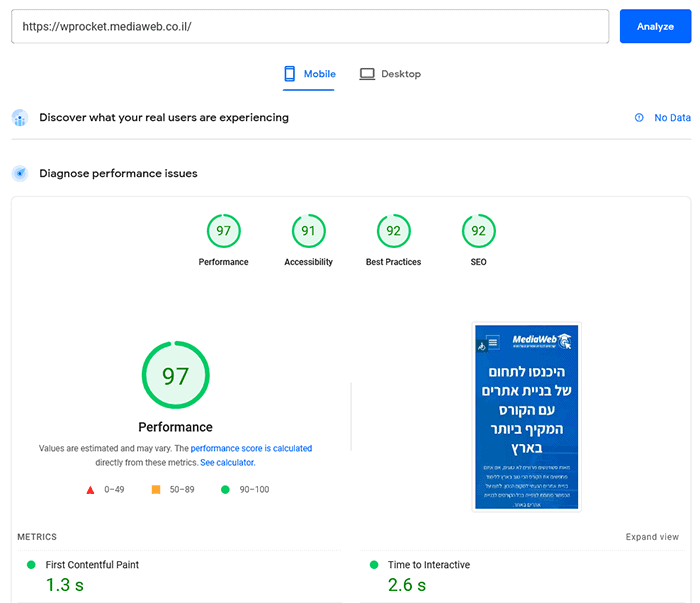The height and width of the screenshot is (603, 700).
Task: Open the No Data link
Action: coord(672,117)
